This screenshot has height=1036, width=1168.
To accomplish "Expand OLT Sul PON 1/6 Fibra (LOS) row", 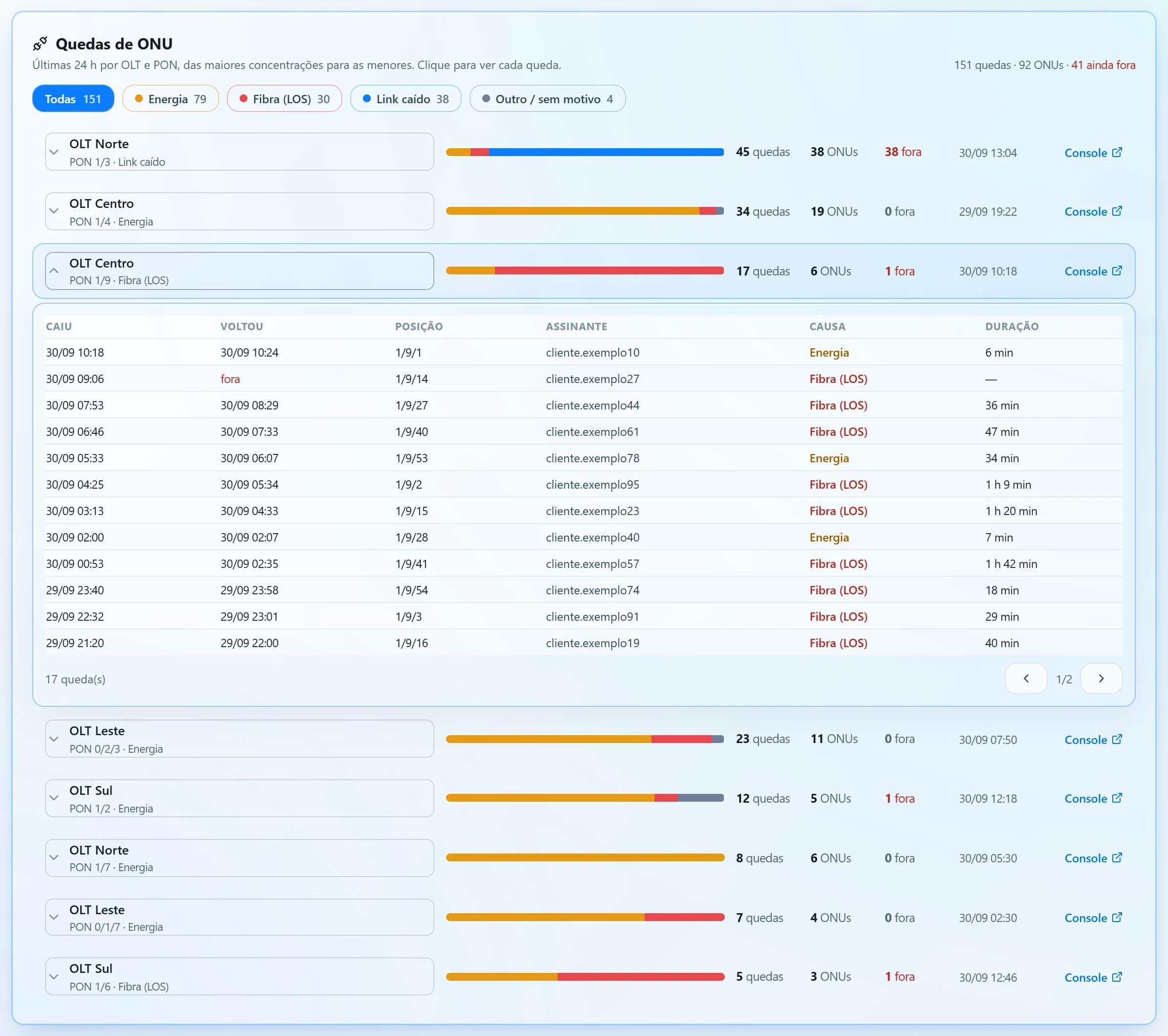I will [x=240, y=977].
